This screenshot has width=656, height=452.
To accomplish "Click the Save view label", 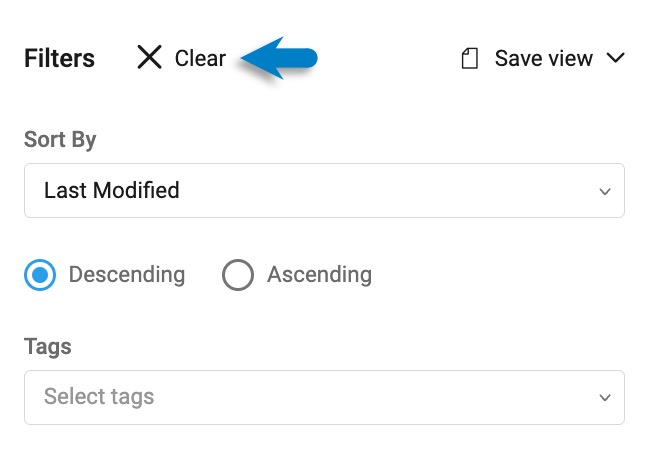I will click(543, 58).
